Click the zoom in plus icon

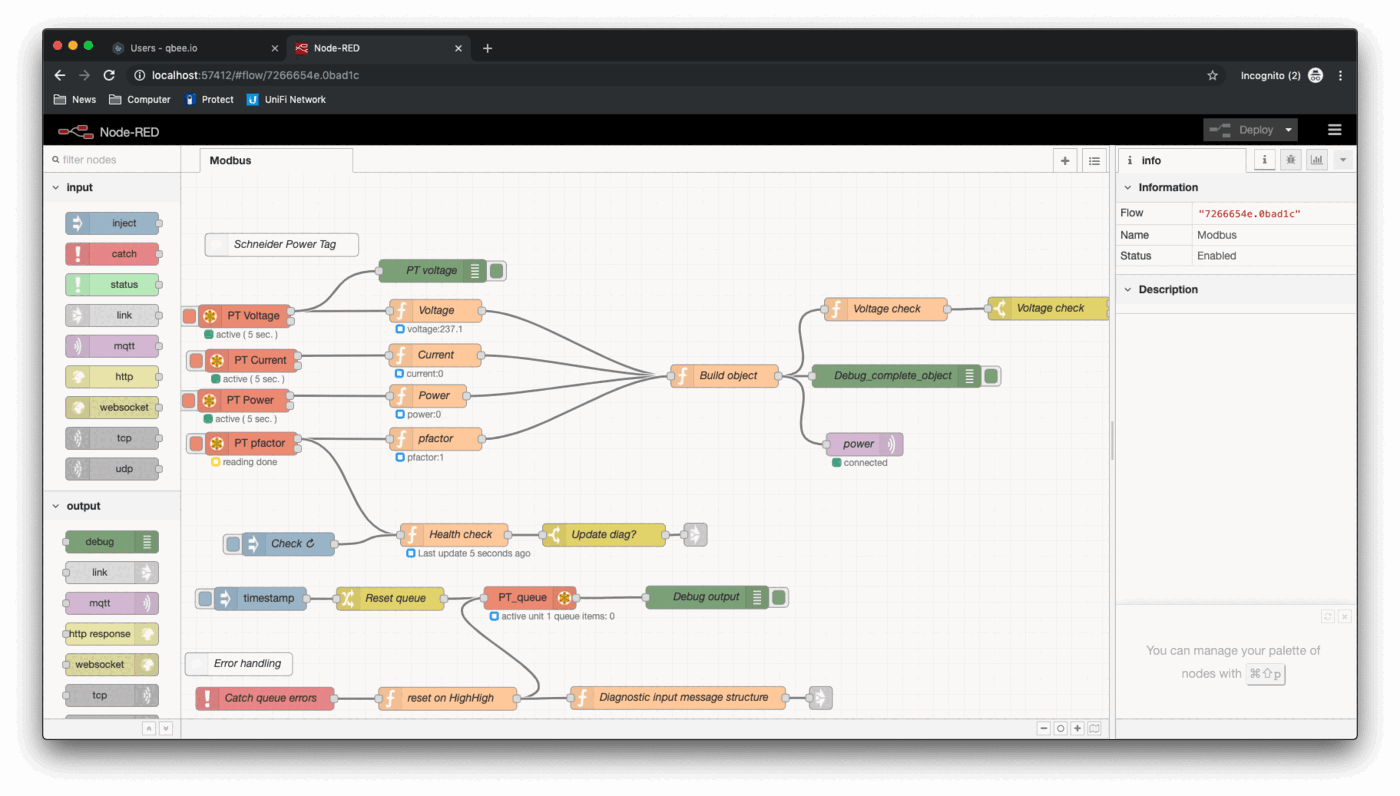coord(1078,728)
